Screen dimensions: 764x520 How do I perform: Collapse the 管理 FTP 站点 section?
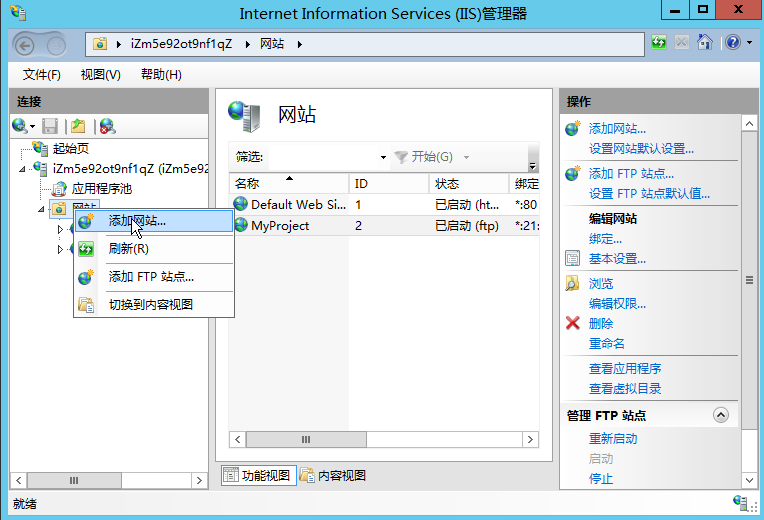click(x=721, y=415)
